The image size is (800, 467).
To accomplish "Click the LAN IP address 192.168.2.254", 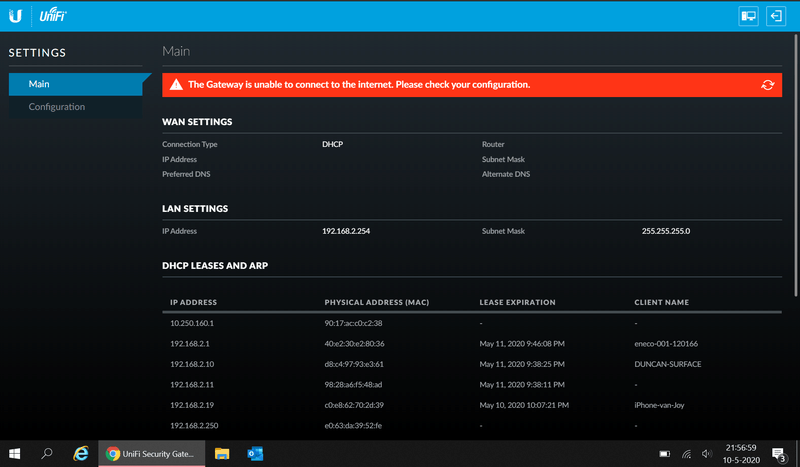I will coord(346,231).
